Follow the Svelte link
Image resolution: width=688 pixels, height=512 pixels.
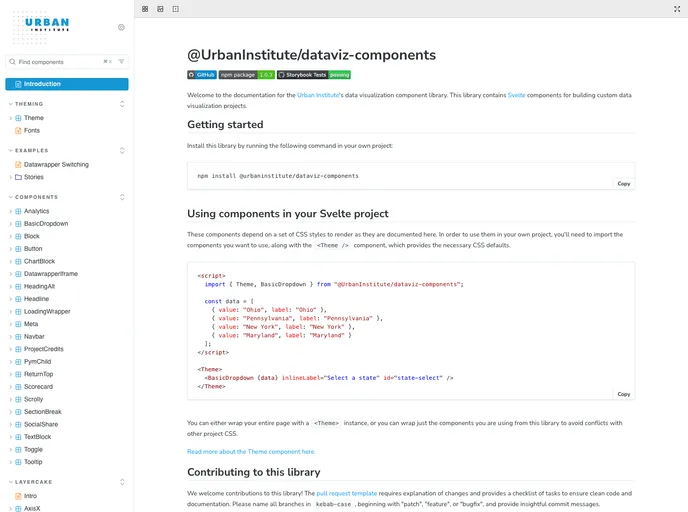[516, 95]
